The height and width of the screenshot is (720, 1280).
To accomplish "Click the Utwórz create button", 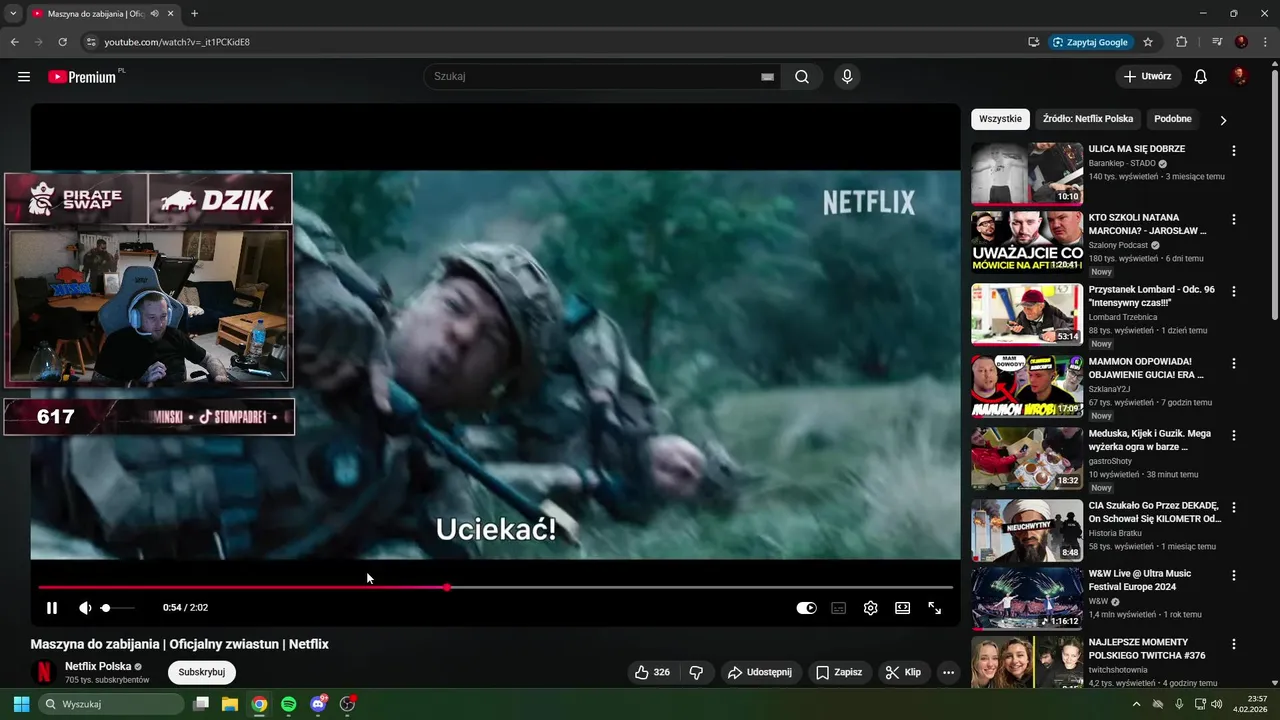I will pyautogui.click(x=1148, y=77).
